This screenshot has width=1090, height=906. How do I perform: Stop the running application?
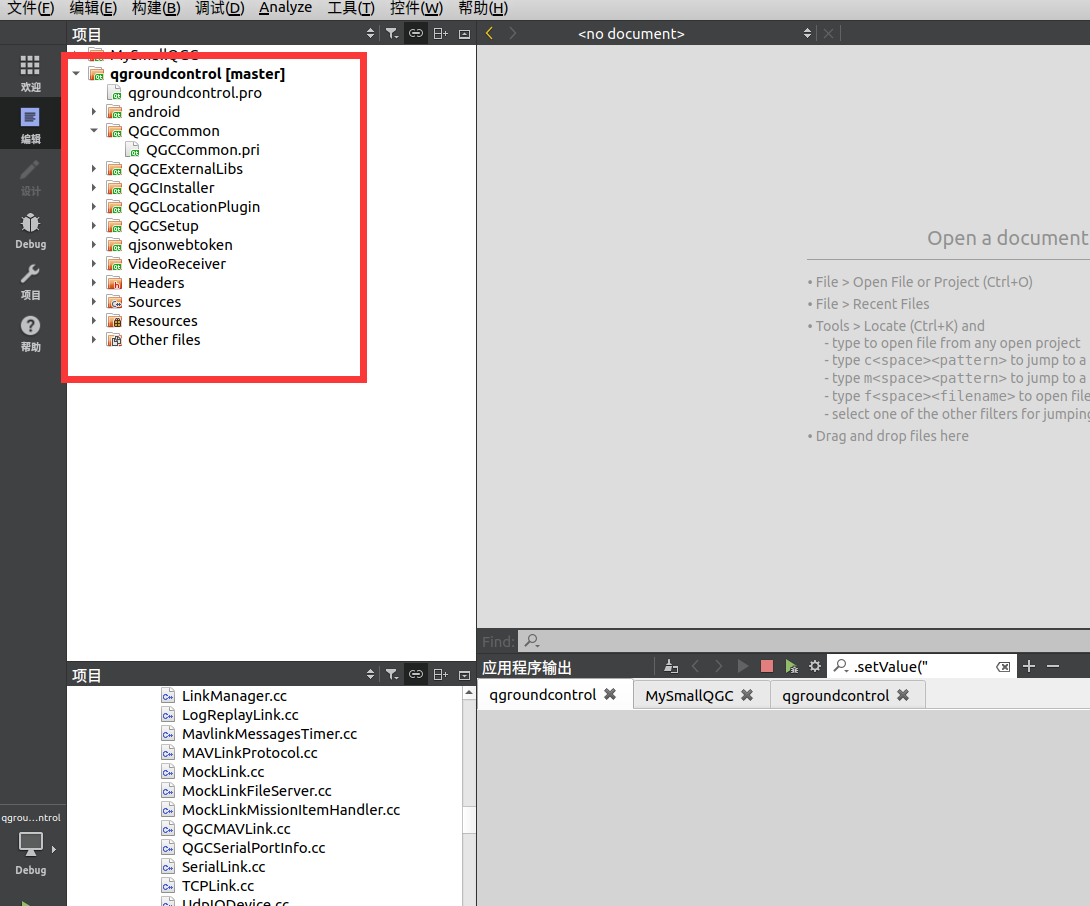(x=767, y=666)
